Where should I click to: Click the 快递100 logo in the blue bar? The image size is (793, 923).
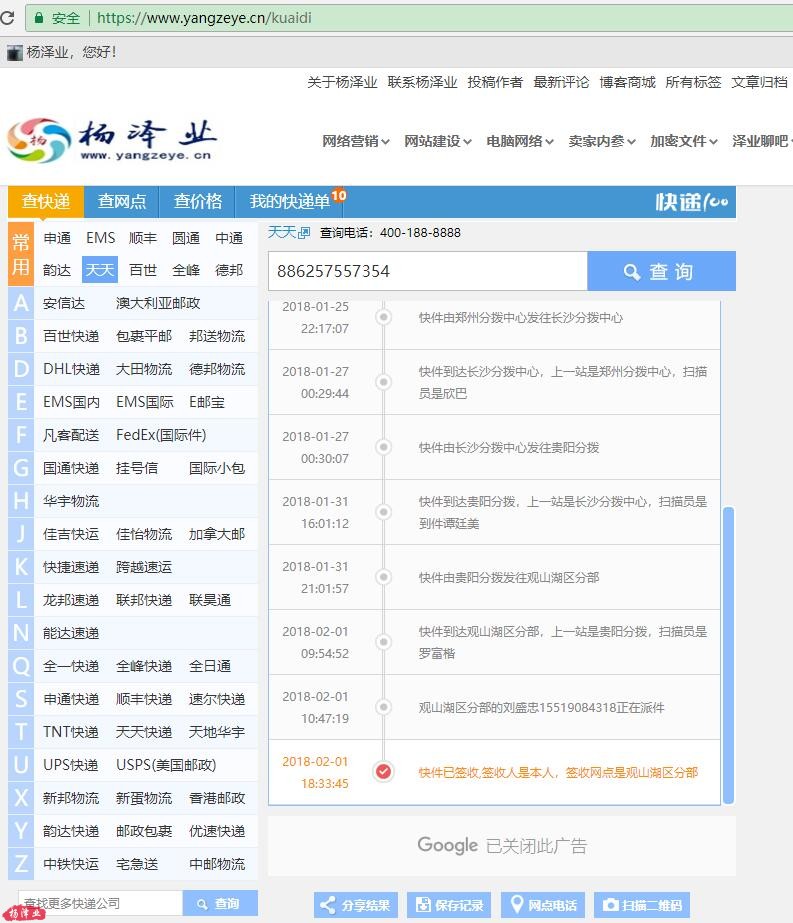click(692, 202)
